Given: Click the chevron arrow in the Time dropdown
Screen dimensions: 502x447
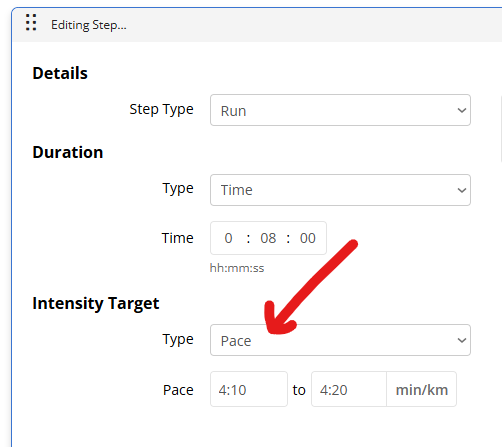Looking at the screenshot, I should [x=462, y=190].
